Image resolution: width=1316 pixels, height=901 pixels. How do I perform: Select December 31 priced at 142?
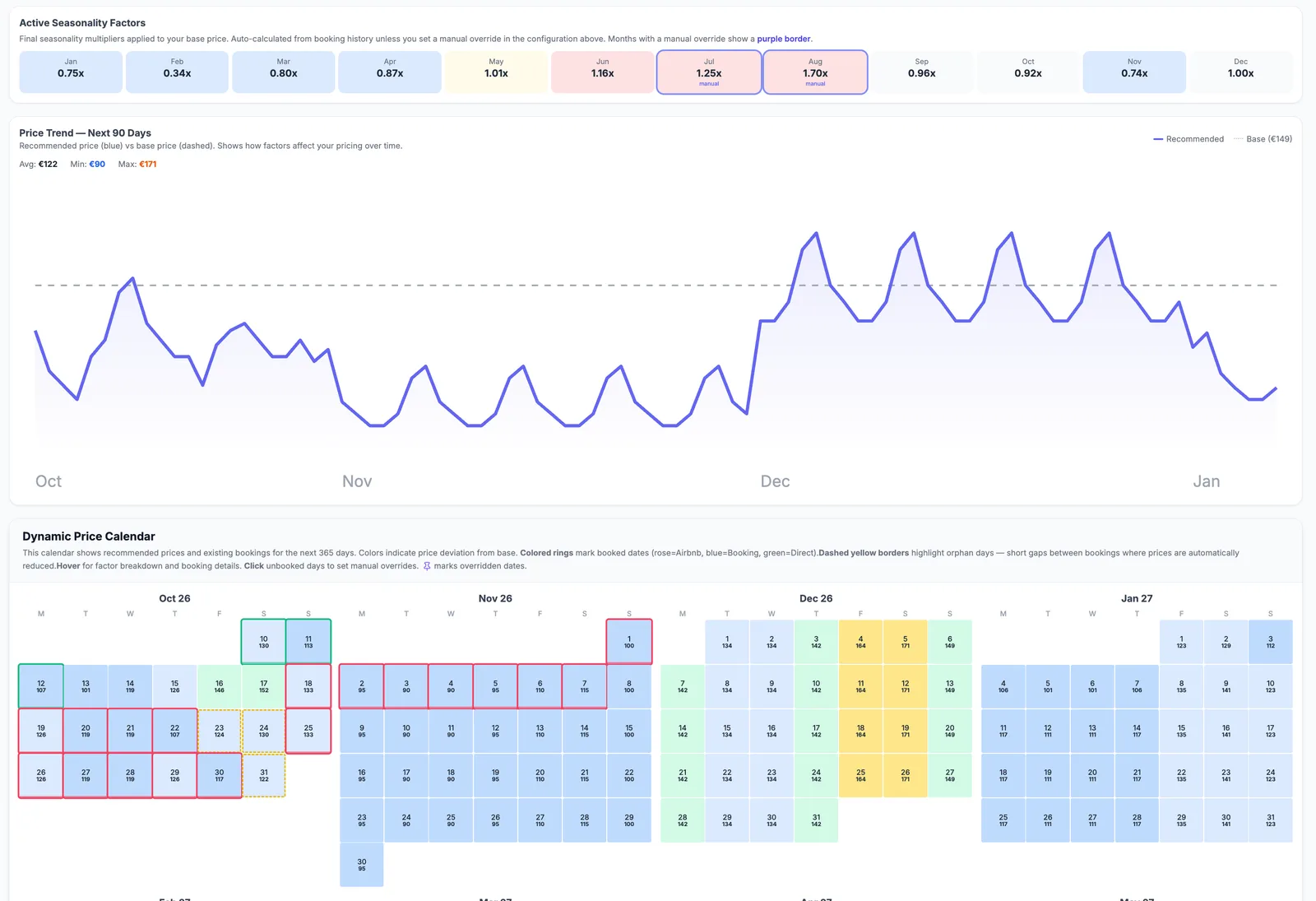pyautogui.click(x=816, y=820)
